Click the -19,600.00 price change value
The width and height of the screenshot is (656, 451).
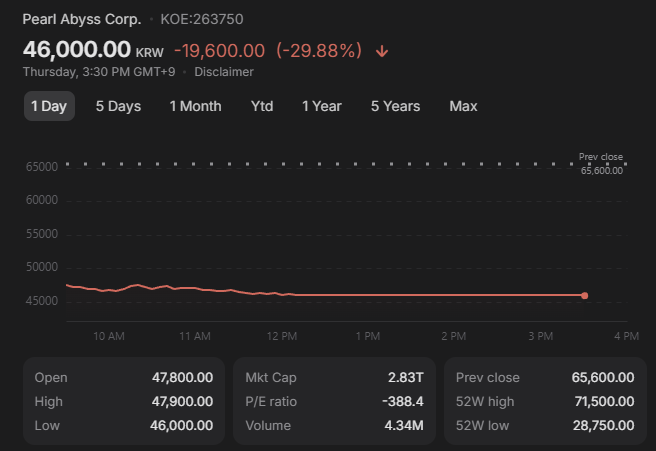click(219, 50)
